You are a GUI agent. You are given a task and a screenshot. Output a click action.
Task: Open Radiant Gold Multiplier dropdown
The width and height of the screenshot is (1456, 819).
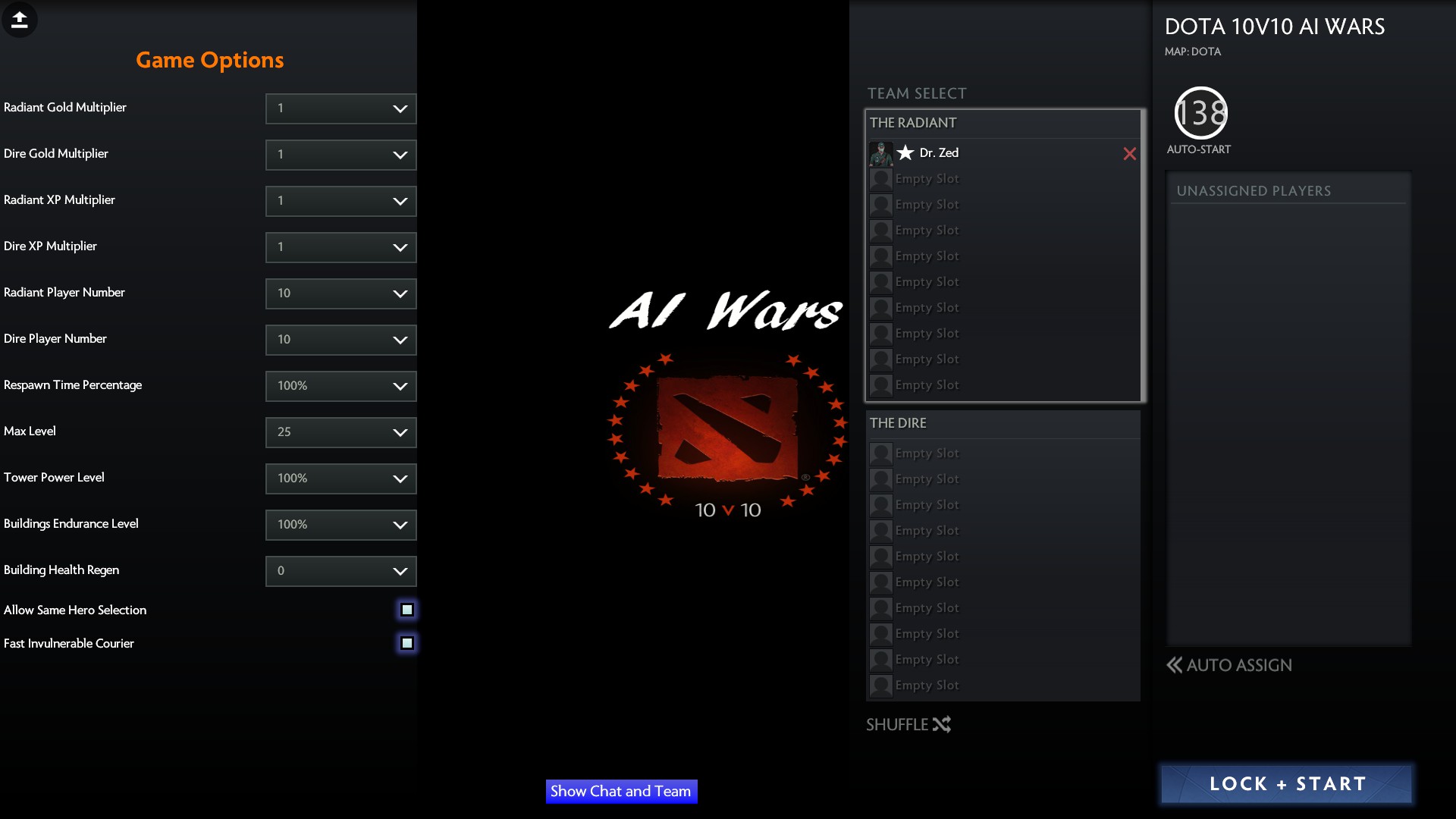tap(340, 108)
